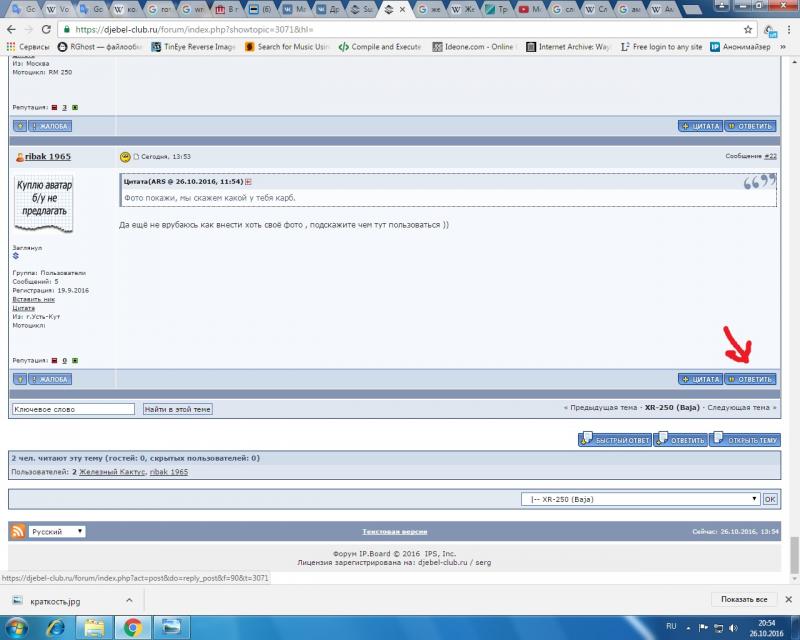Click ЦИТАТА in ribak 1965's post
This screenshot has height=640, width=800.
coord(701,379)
